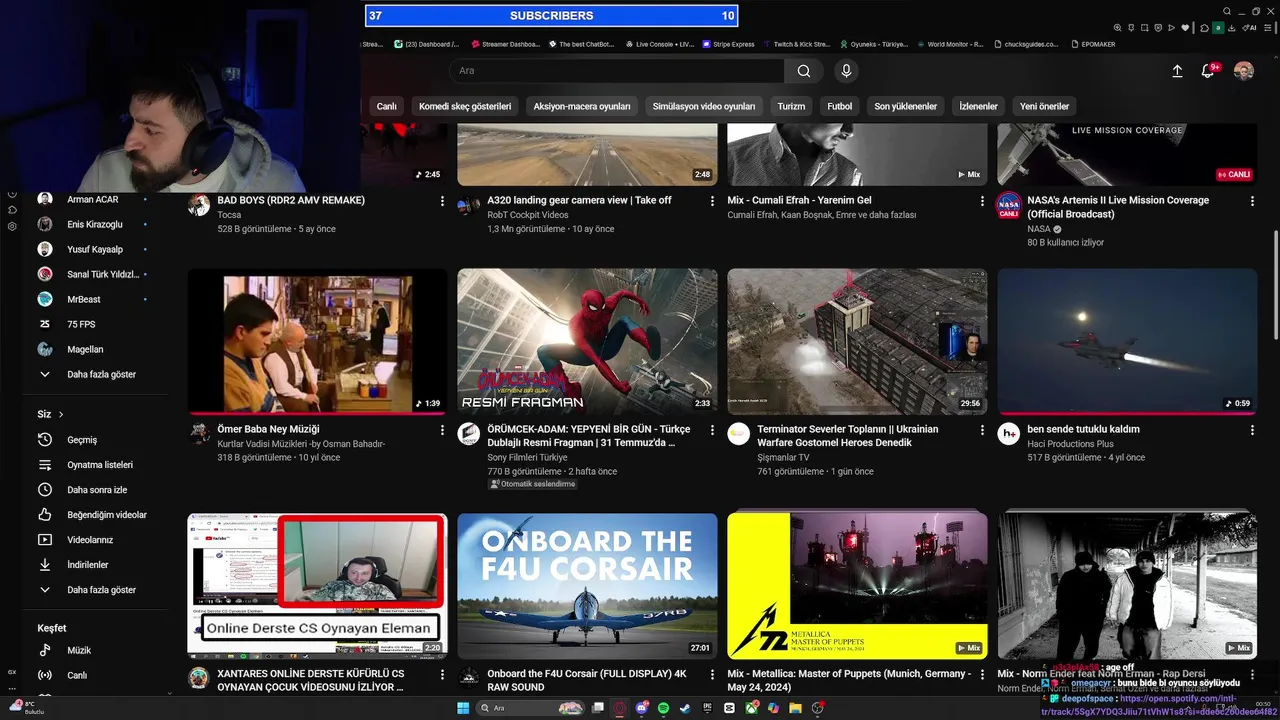Screen dimensions: 1280x720
Task: Open Sony Filmleri Türkiye channel avatar
Action: pos(468,433)
